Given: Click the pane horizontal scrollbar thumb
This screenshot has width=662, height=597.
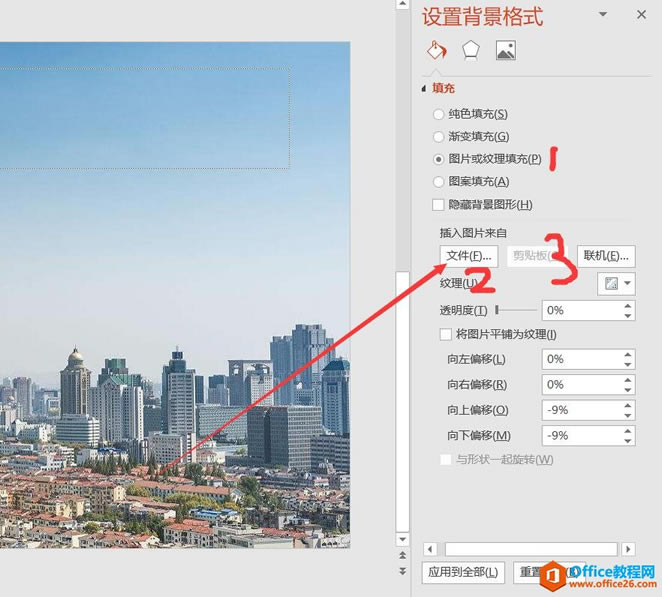Looking at the screenshot, I should (531, 549).
